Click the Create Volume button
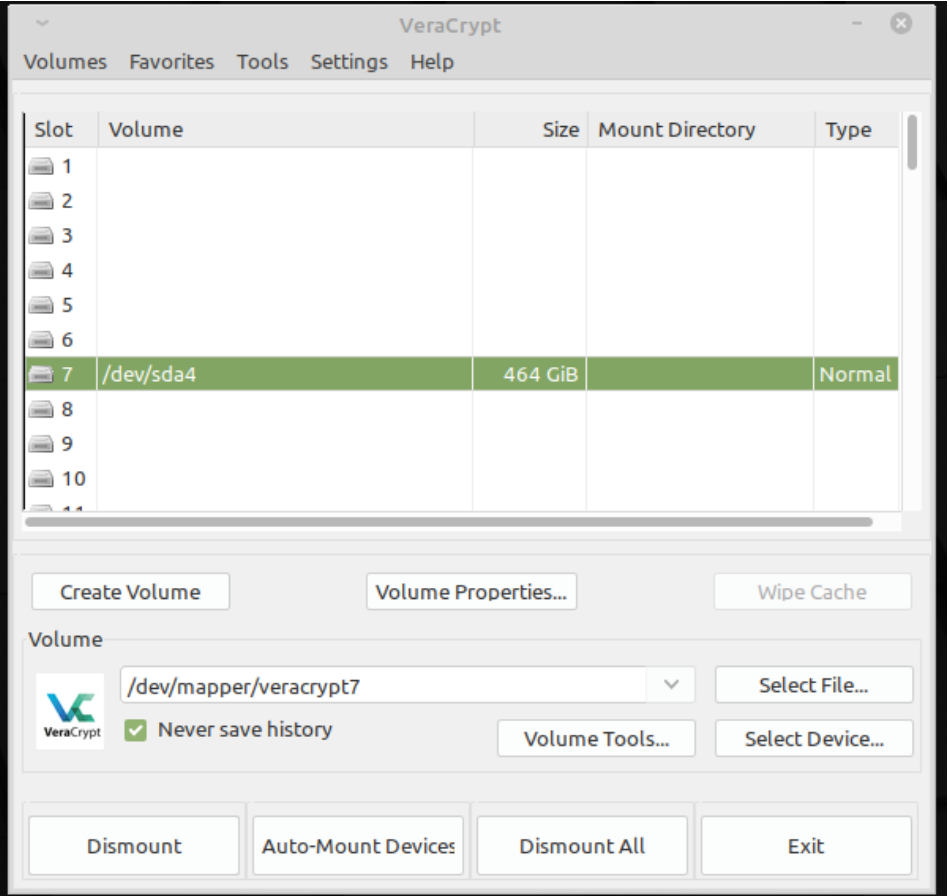949x896 pixels. point(131,591)
